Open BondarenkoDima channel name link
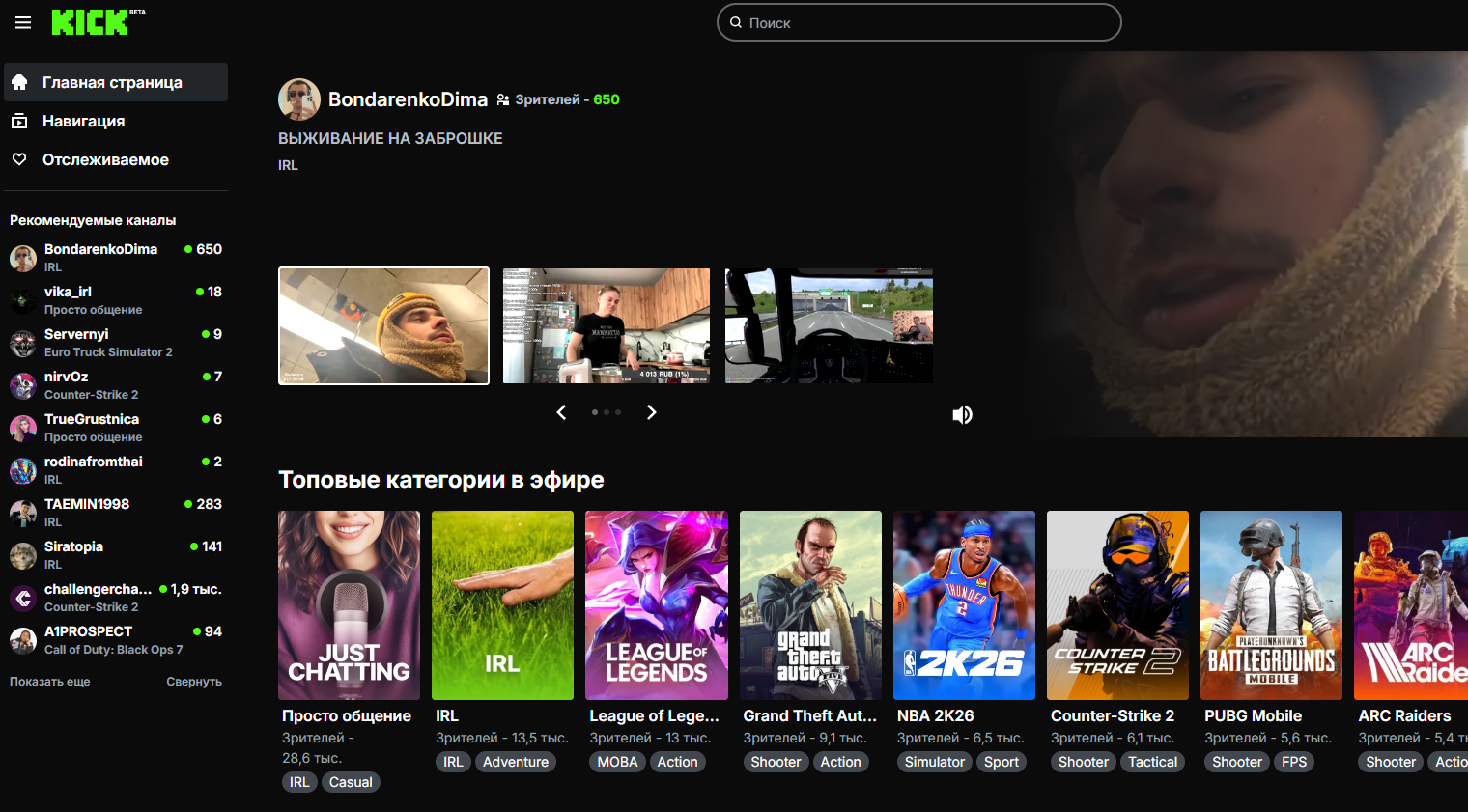The height and width of the screenshot is (812, 1468). [x=408, y=99]
